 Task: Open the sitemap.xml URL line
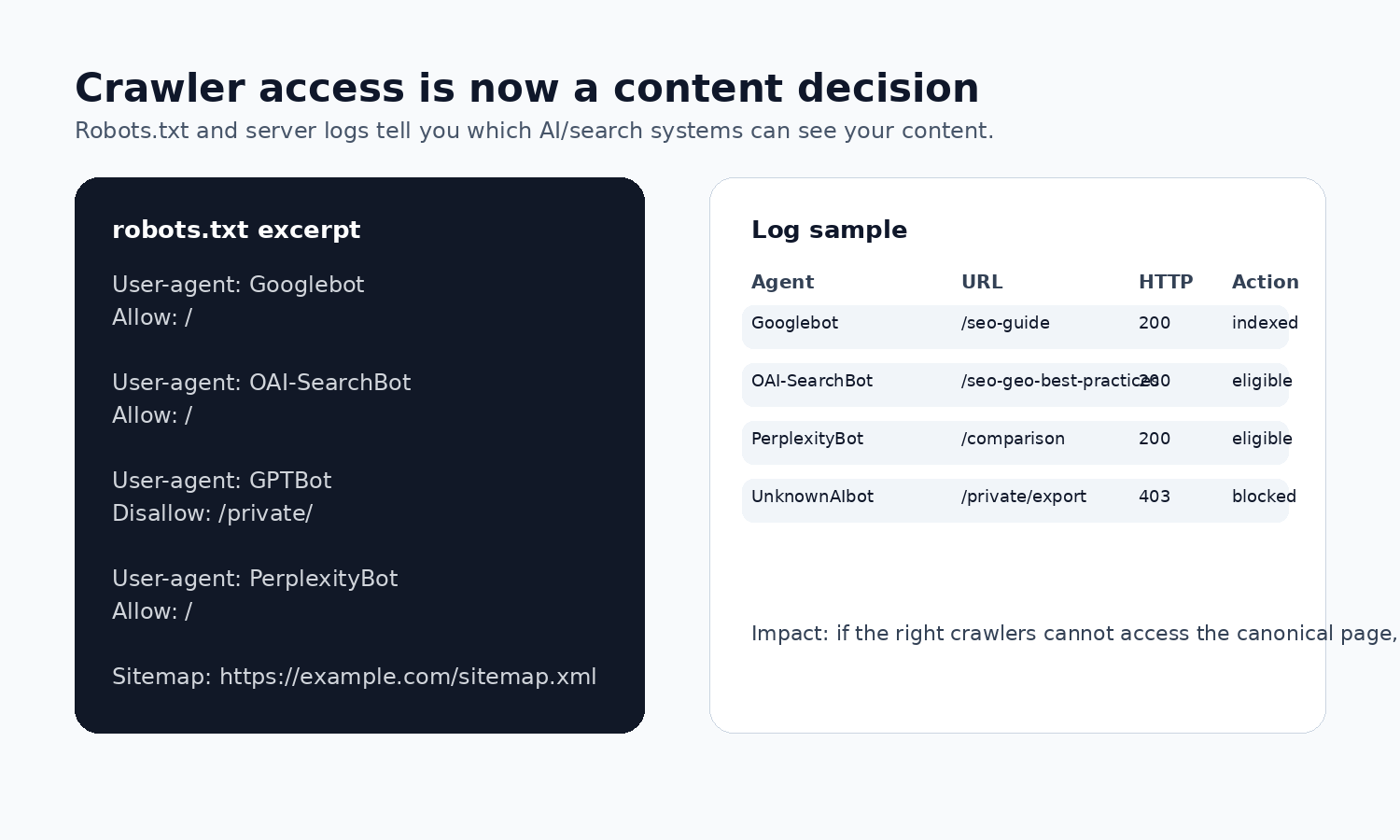tap(354, 677)
